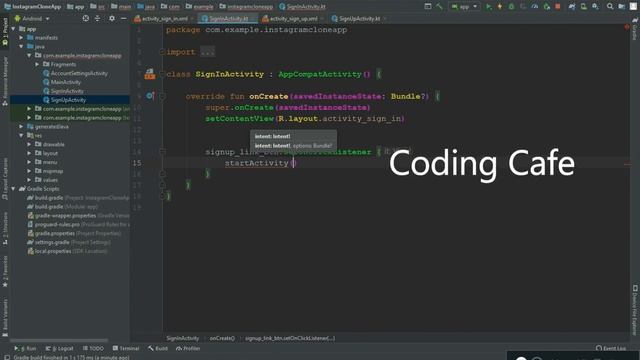The width and height of the screenshot is (640, 360).
Task: Click the Apply Changes lightning icon
Action: click(500, 7)
